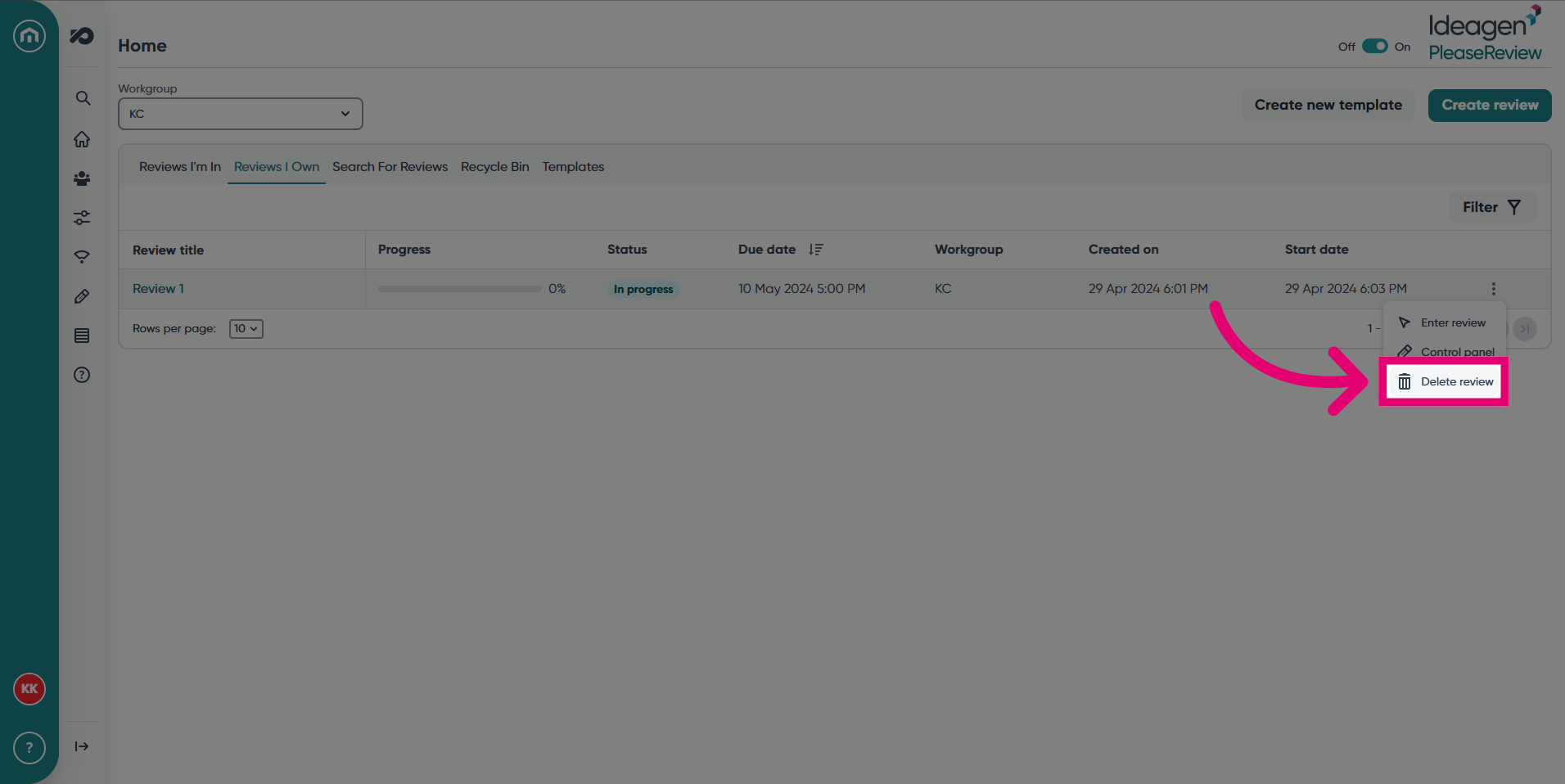
Task: Choose Control panel from the context menu
Action: pos(1445,351)
